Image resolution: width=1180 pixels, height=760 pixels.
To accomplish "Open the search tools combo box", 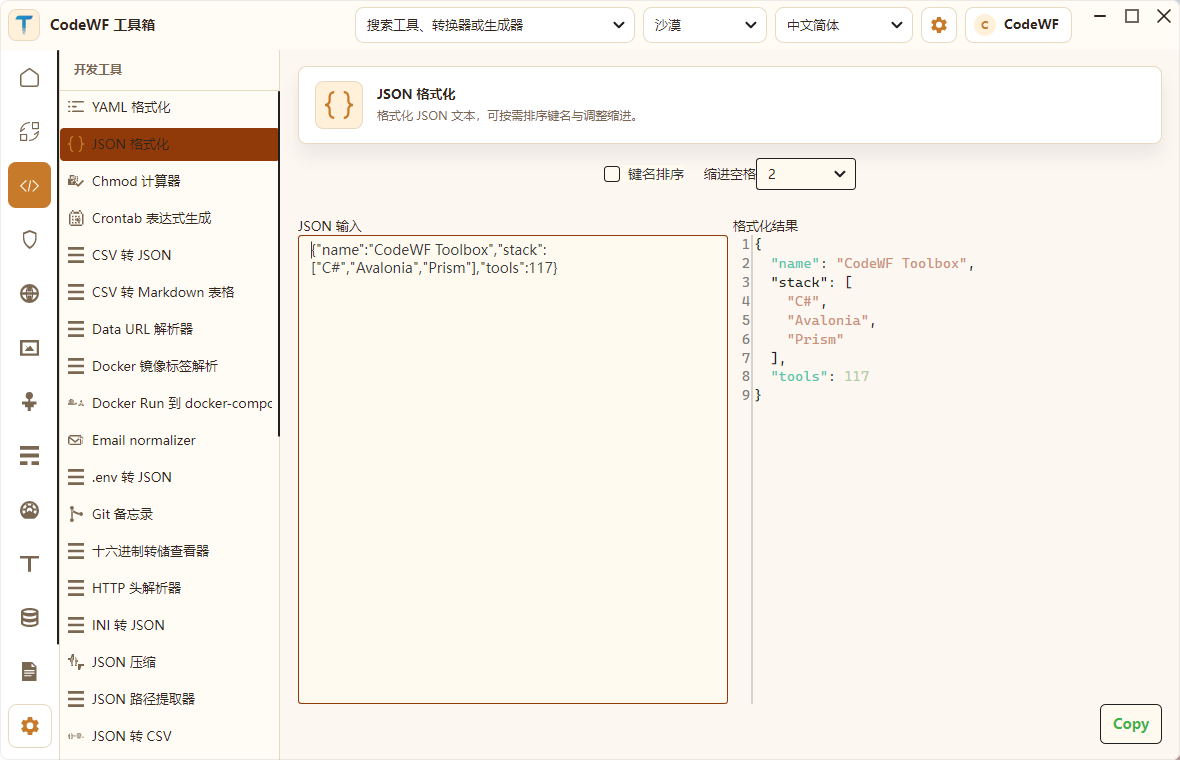I will click(x=494, y=25).
